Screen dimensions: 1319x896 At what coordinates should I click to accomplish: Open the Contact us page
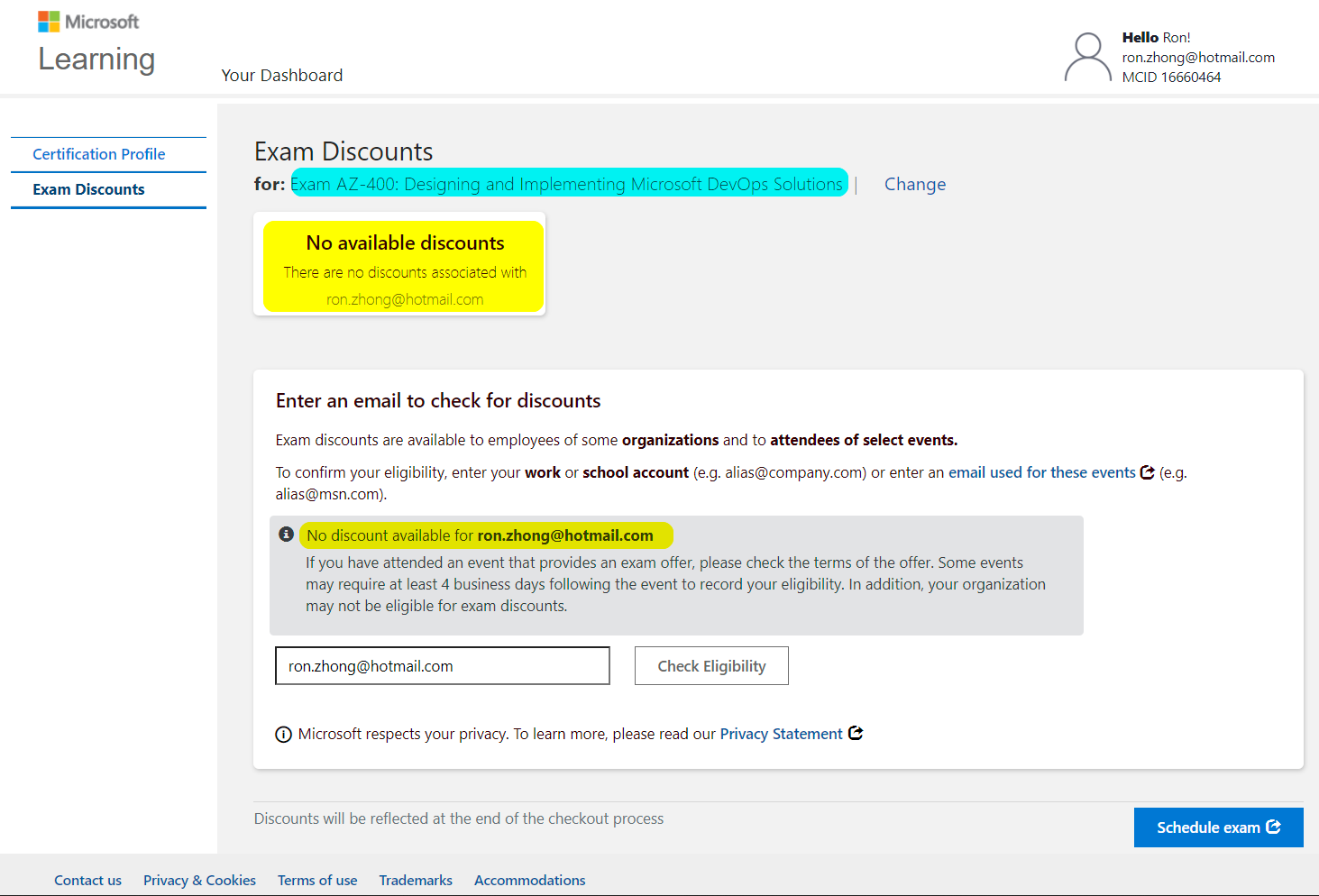(87, 880)
